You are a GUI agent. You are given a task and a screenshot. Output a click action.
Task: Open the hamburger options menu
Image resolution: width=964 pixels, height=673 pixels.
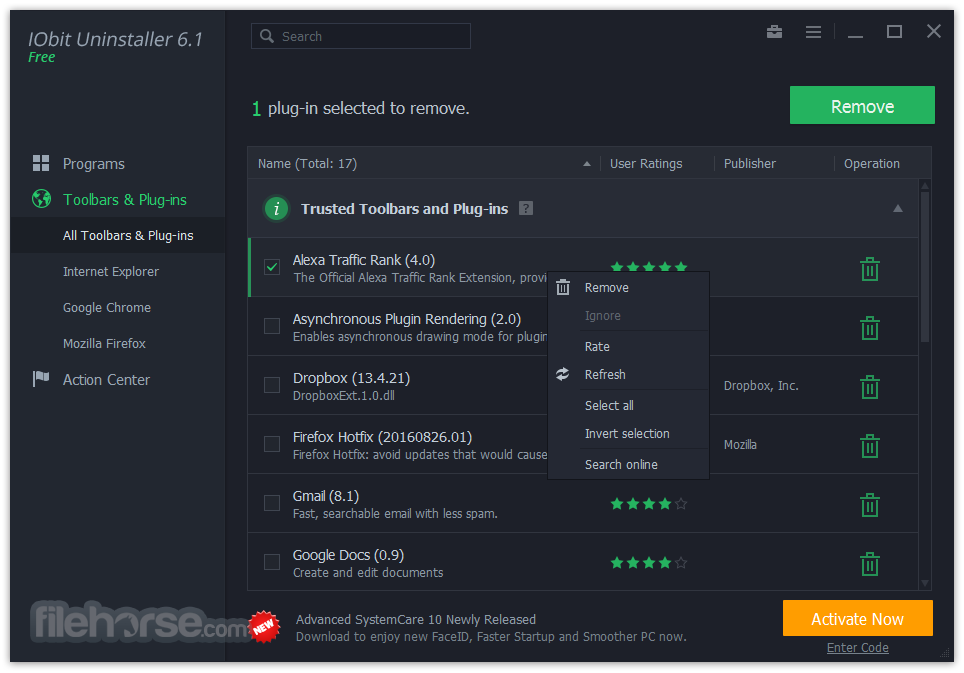[x=813, y=32]
